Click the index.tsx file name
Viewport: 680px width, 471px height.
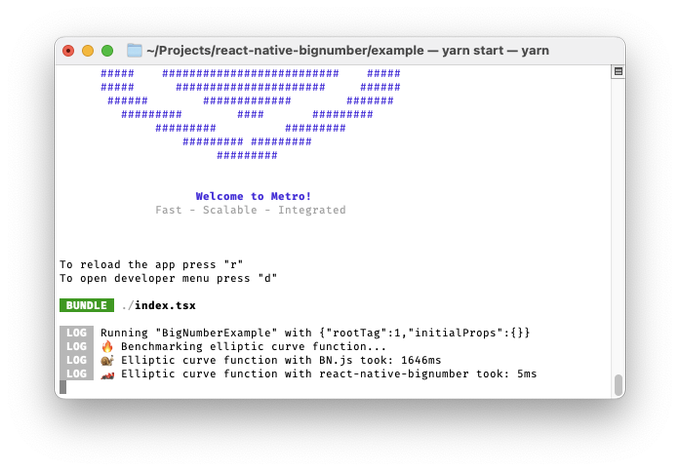(x=165, y=305)
